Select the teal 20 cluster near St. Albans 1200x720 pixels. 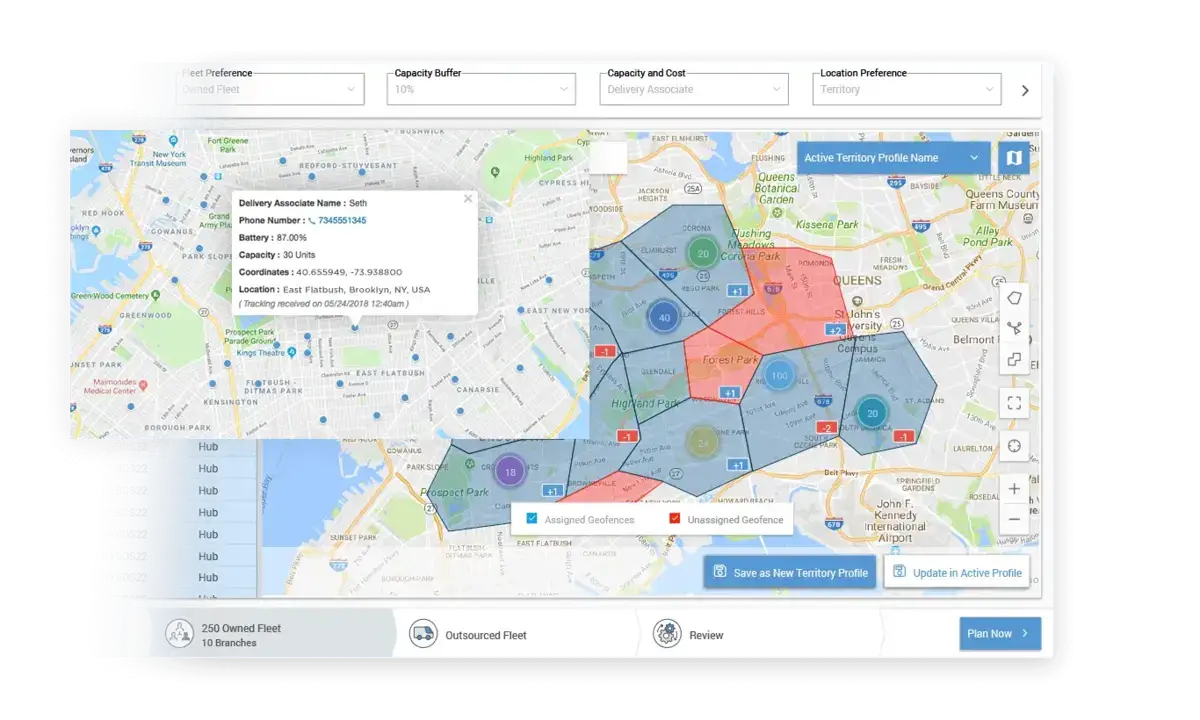(872, 413)
